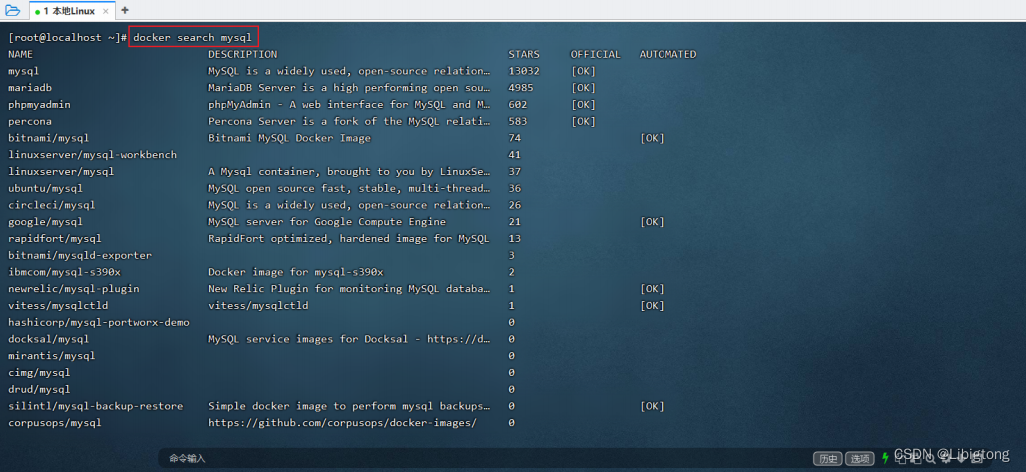
Task: Close the 本地Linux tab
Action: pos(106,11)
